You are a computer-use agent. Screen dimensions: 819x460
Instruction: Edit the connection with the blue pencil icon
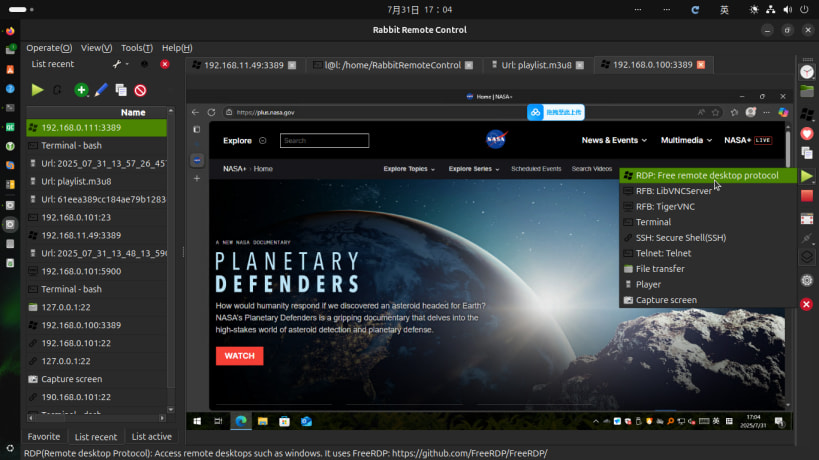click(x=101, y=90)
